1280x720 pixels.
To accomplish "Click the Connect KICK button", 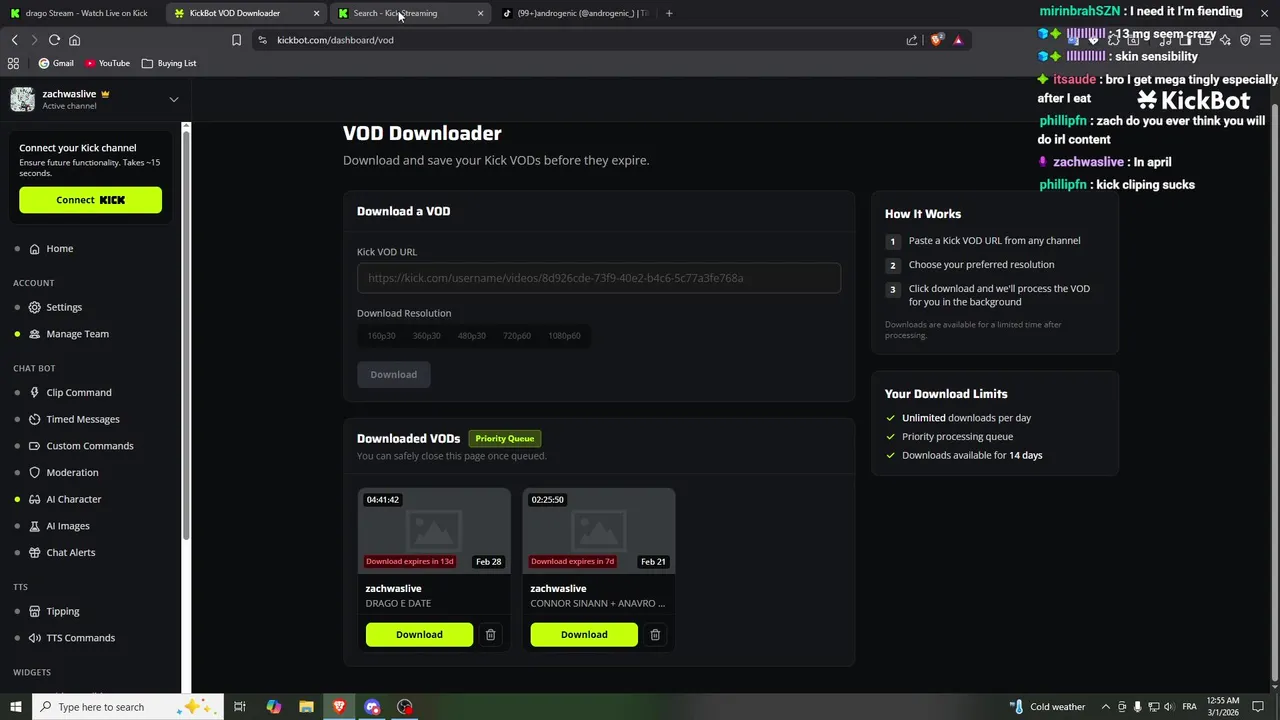I will 90,200.
